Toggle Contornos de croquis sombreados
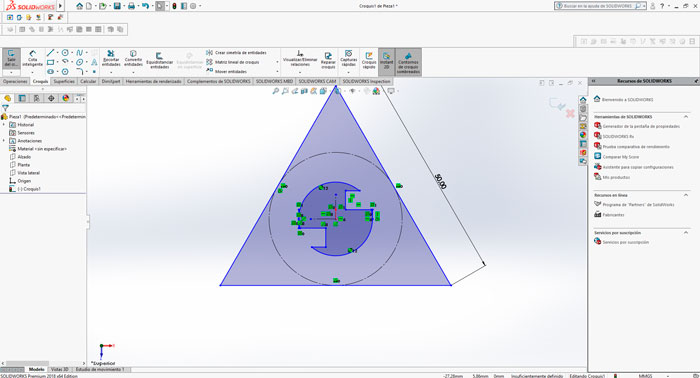 tap(408, 62)
